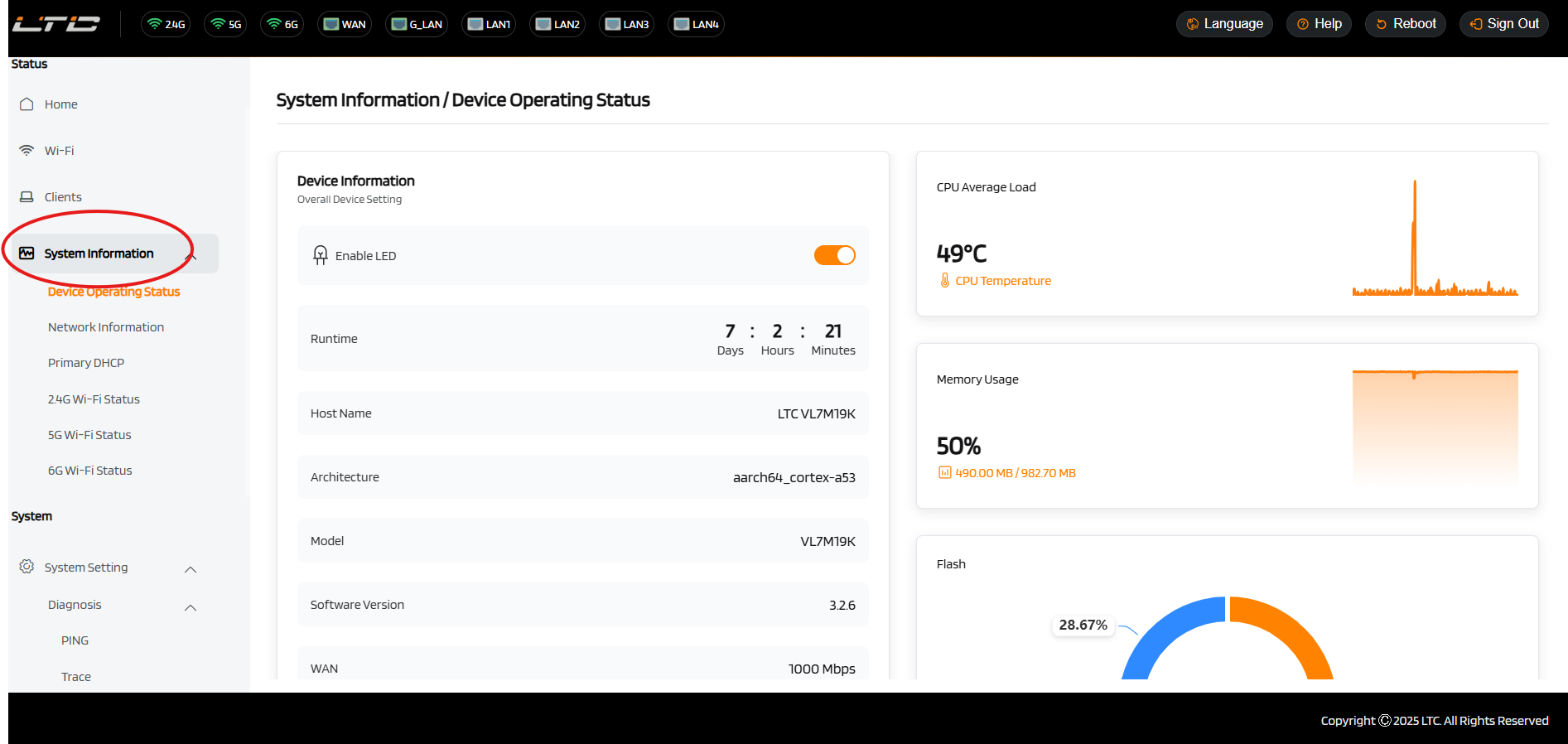The image size is (1568, 744).
Task: Click the 5G Wi-Fi status indicator
Action: [225, 24]
